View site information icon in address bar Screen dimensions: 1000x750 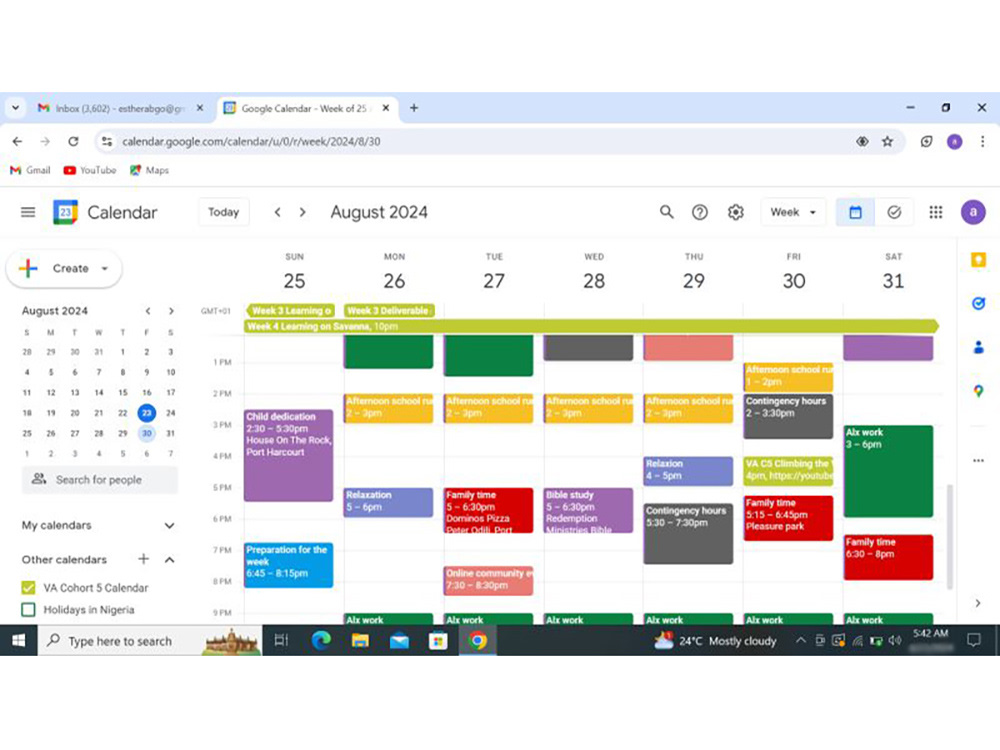point(107,142)
